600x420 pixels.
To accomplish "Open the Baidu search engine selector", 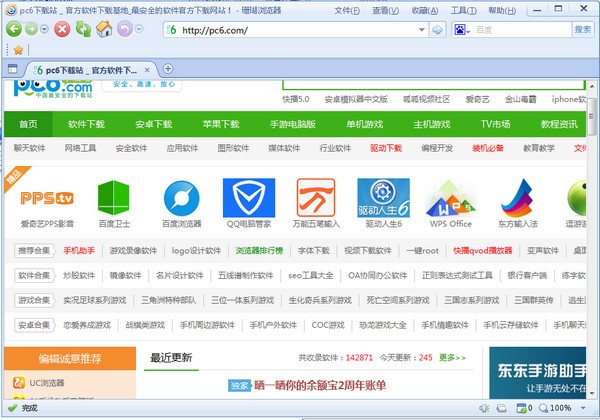I will [x=461, y=30].
